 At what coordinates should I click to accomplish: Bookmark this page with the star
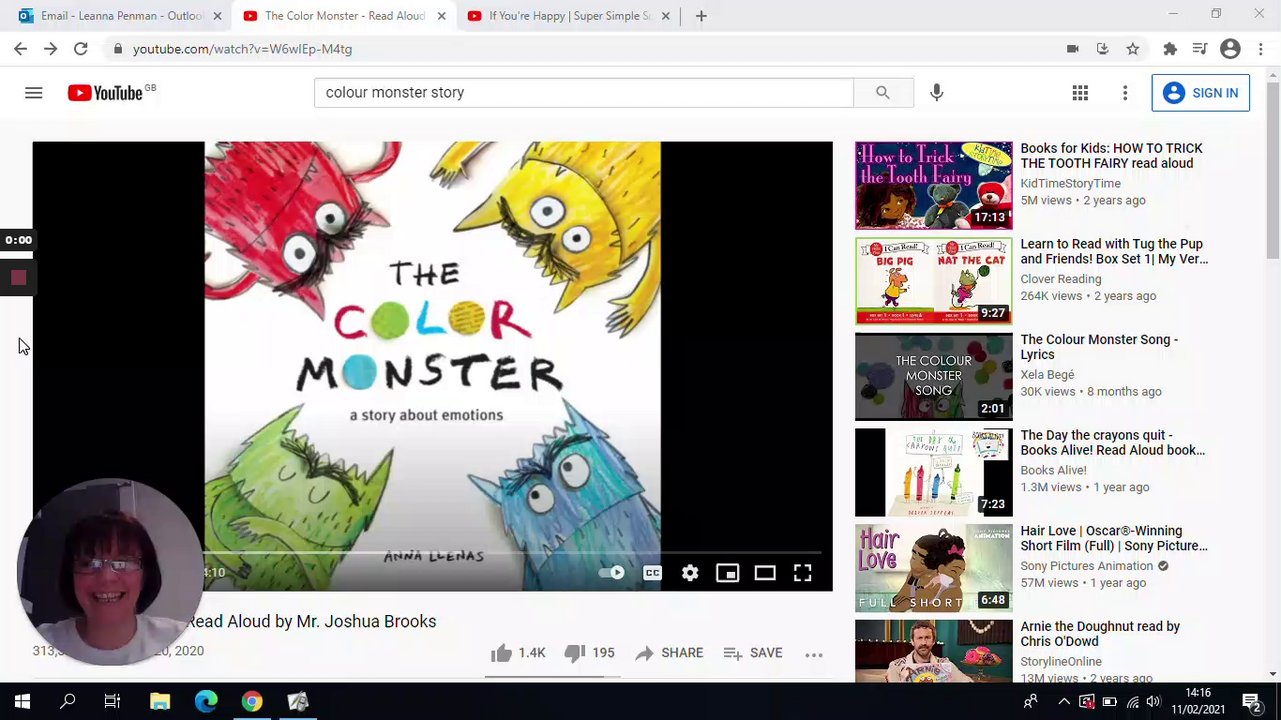(1132, 48)
